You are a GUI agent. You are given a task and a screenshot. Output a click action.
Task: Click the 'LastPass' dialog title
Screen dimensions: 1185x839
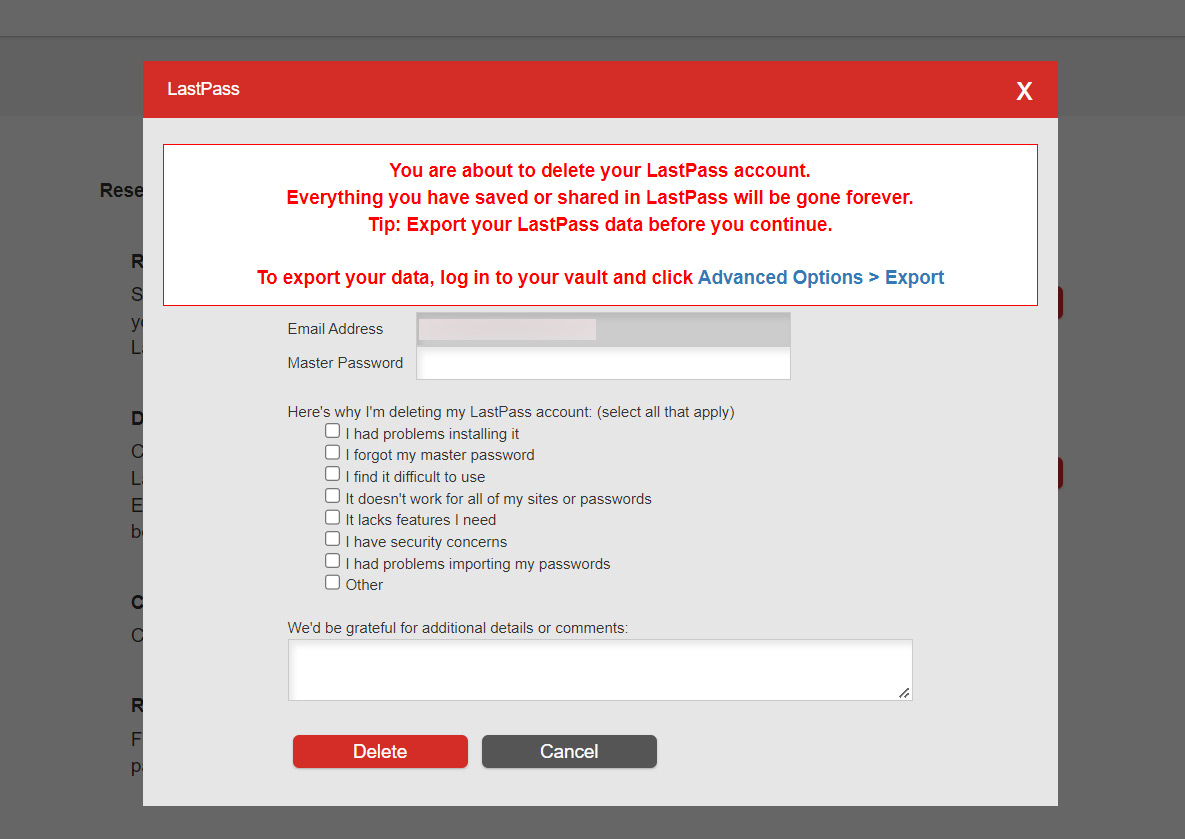[203, 89]
